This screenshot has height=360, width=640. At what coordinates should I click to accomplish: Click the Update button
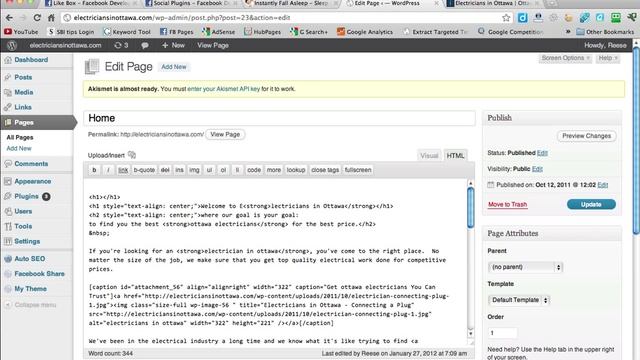(591, 204)
